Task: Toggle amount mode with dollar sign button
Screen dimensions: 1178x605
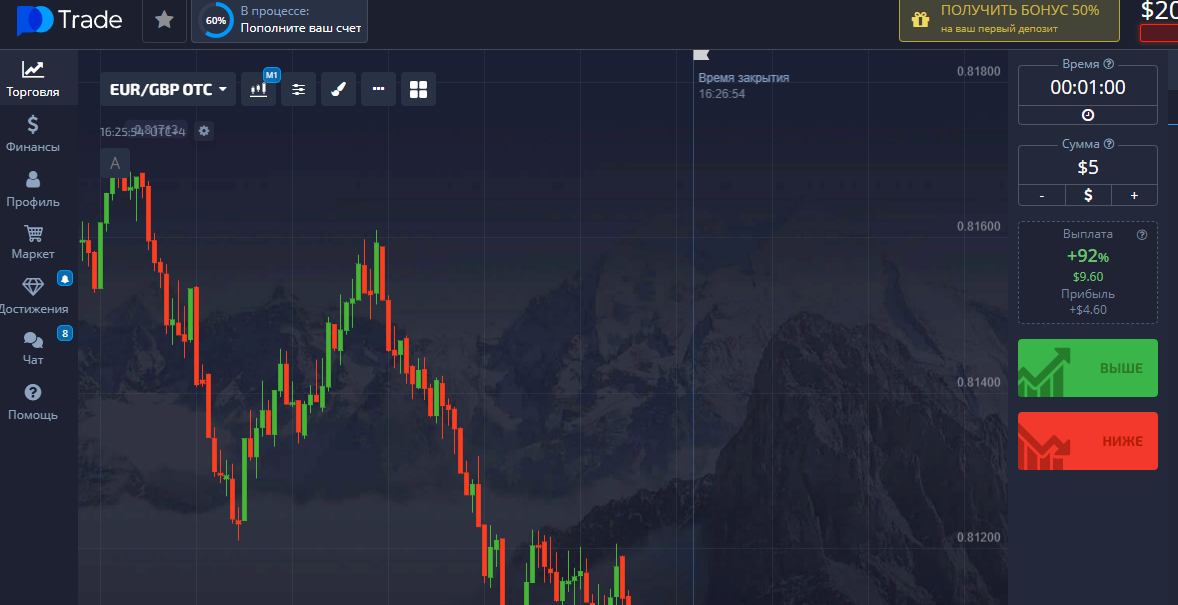Action: coord(1088,195)
